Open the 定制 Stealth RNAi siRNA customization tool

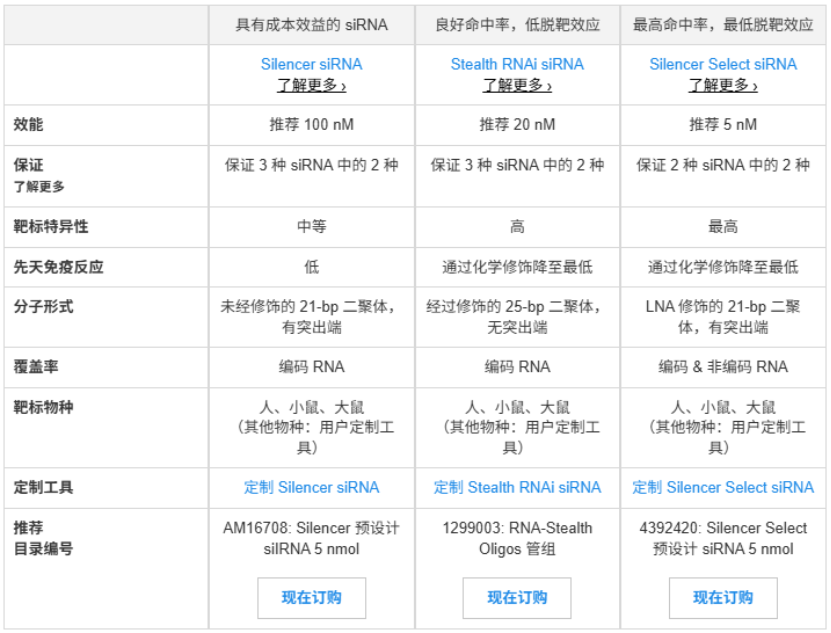516,487
